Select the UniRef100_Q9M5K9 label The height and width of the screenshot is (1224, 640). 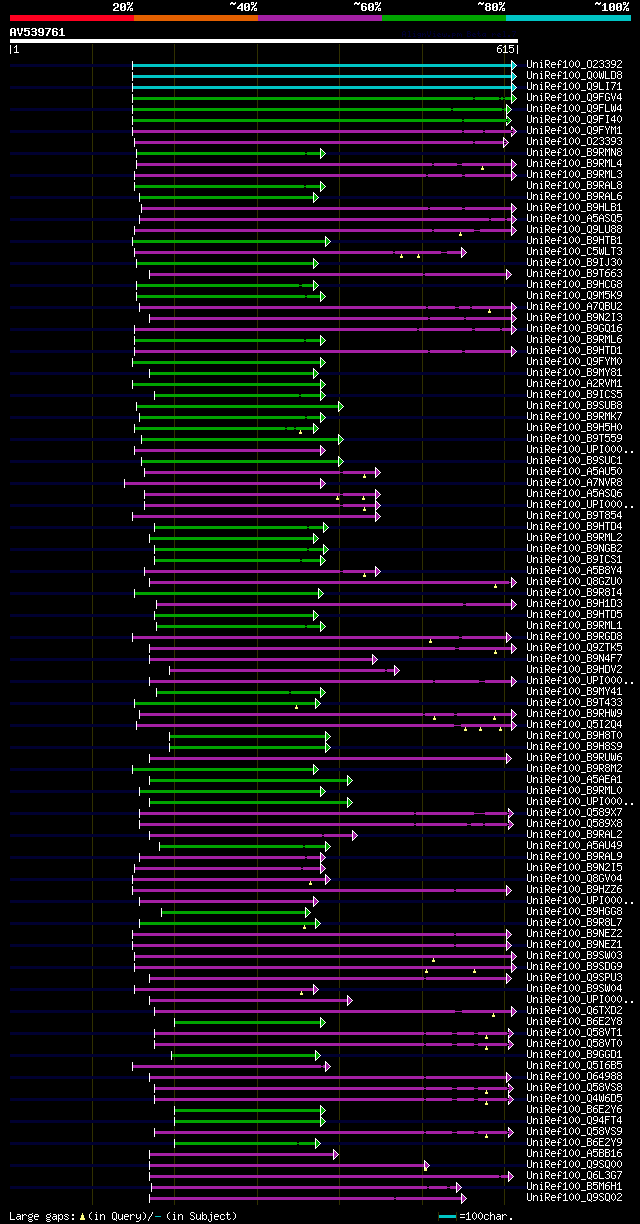pyautogui.click(x=574, y=295)
